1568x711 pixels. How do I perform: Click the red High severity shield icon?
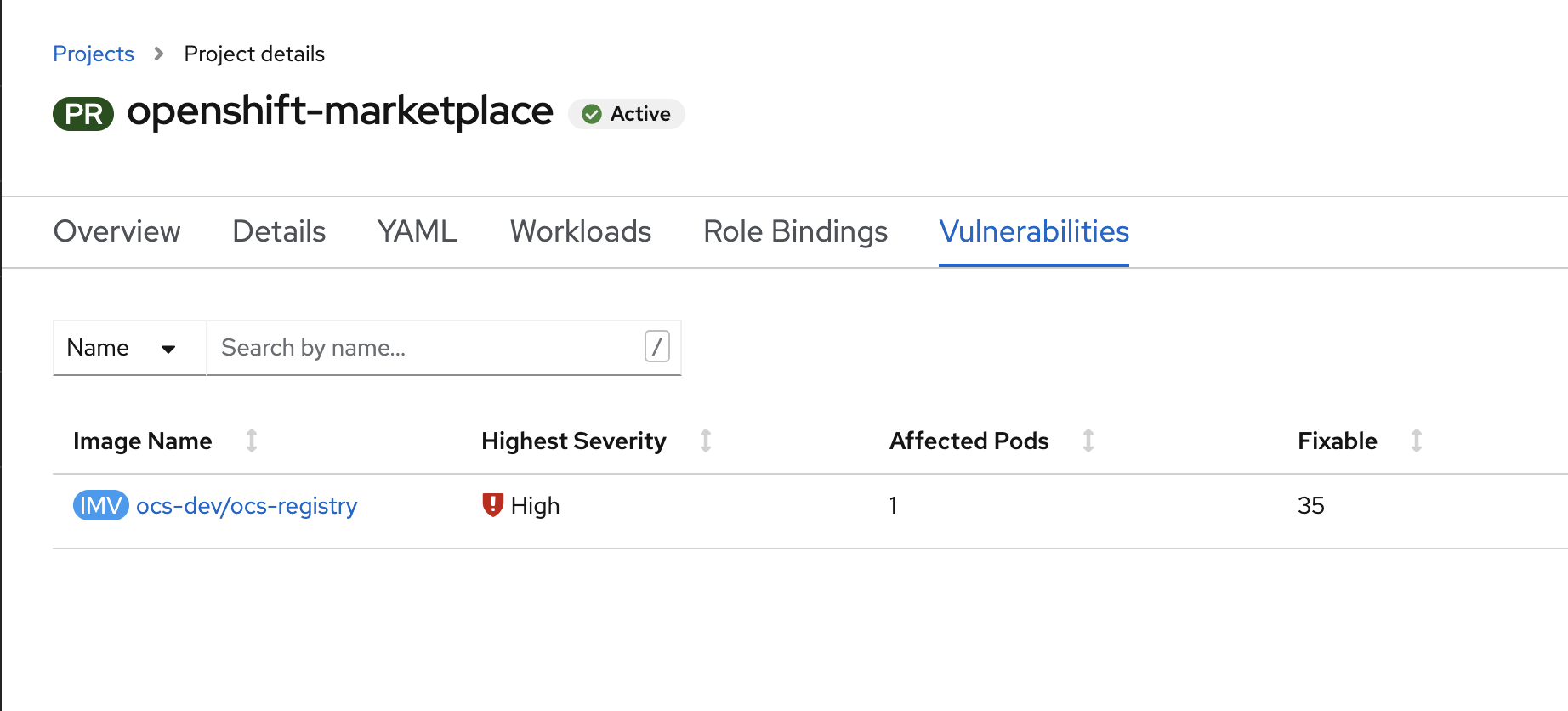(492, 505)
